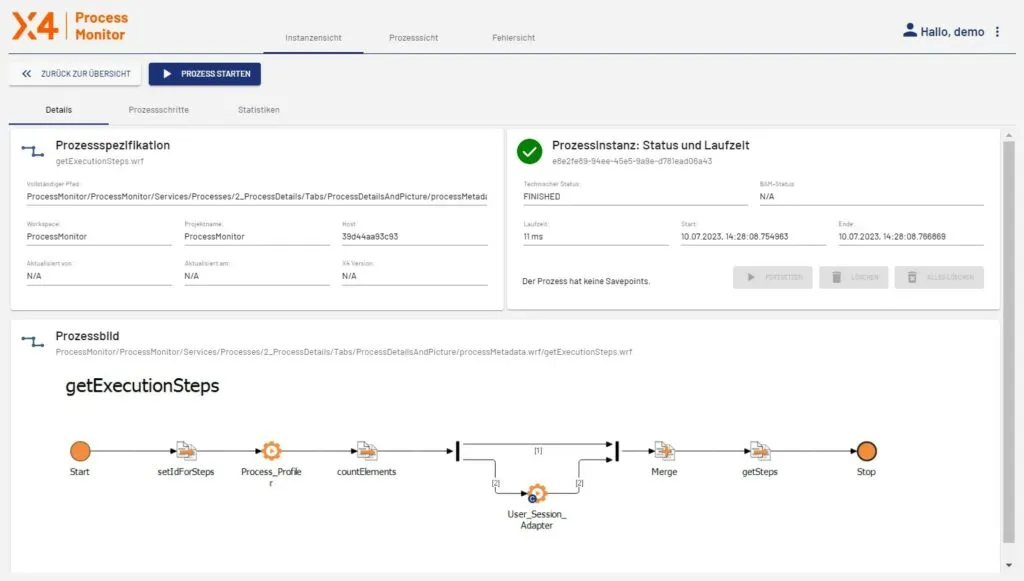
Task: Open the Fehlersicht view
Action: (x=514, y=38)
